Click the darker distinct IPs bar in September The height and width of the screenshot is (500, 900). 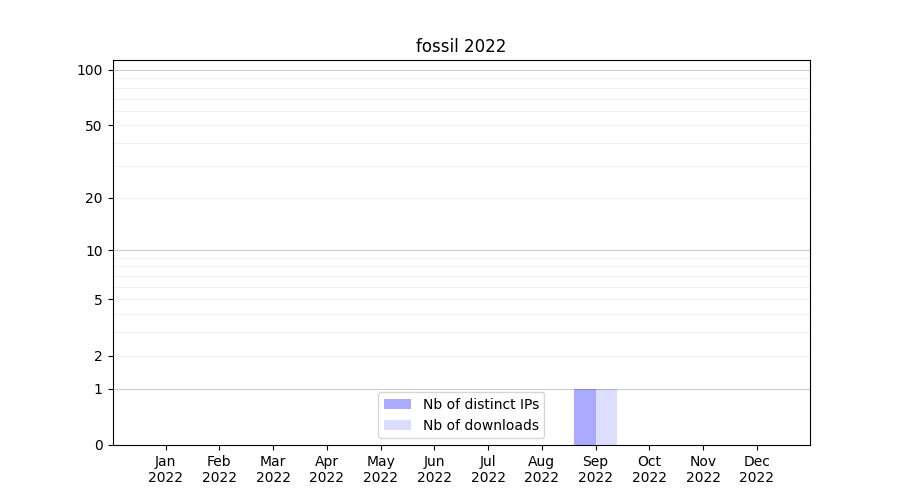pyautogui.click(x=585, y=417)
